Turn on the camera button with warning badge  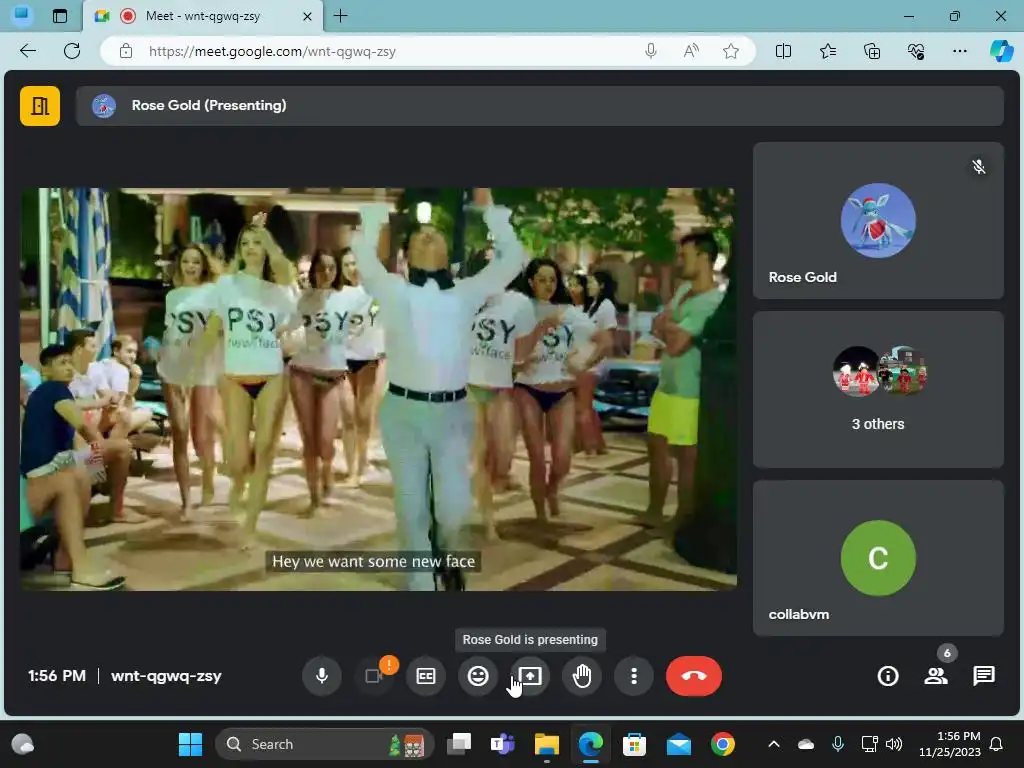374,676
